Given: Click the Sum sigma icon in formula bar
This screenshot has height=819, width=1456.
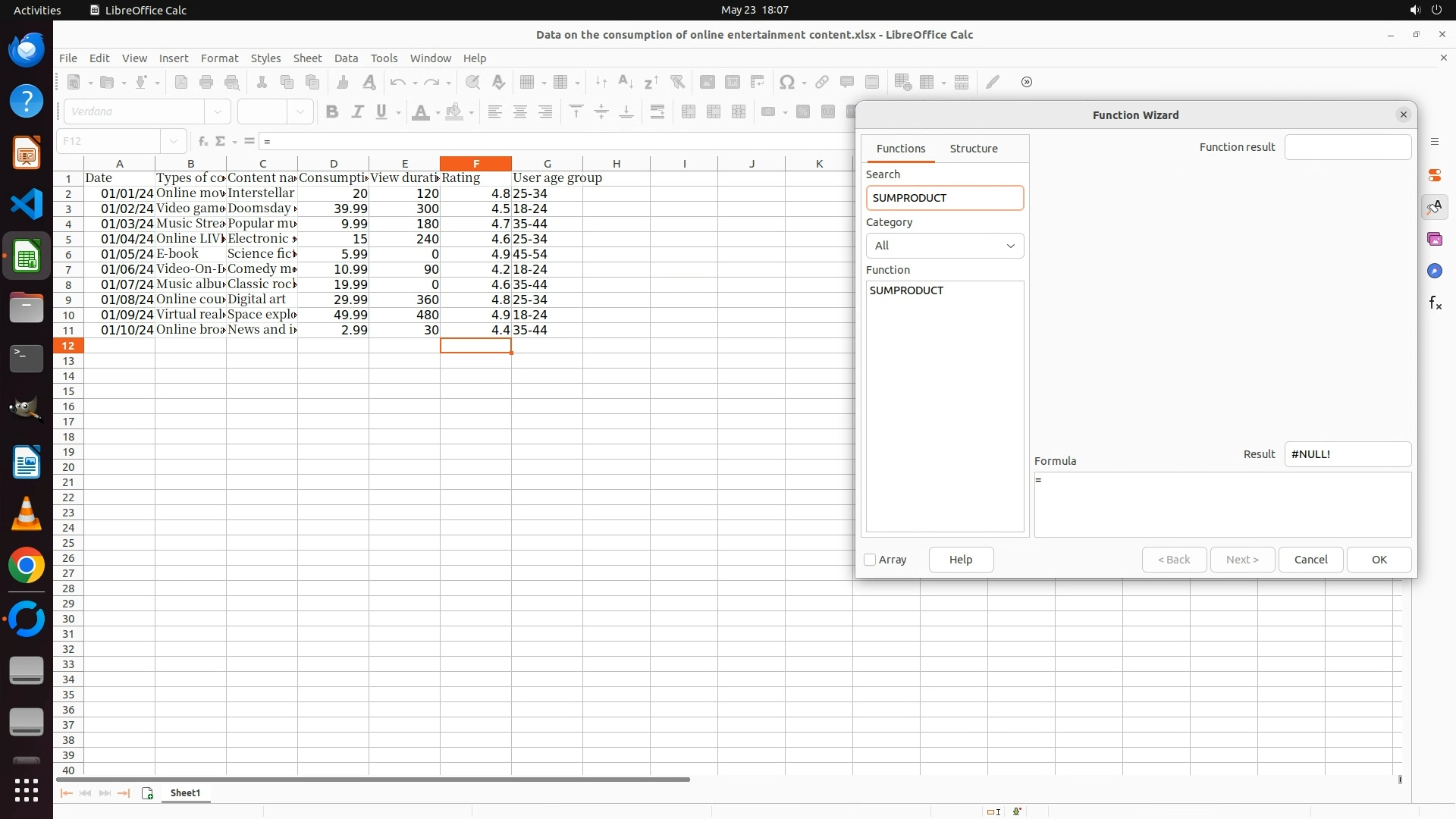Looking at the screenshot, I should tap(221, 141).
